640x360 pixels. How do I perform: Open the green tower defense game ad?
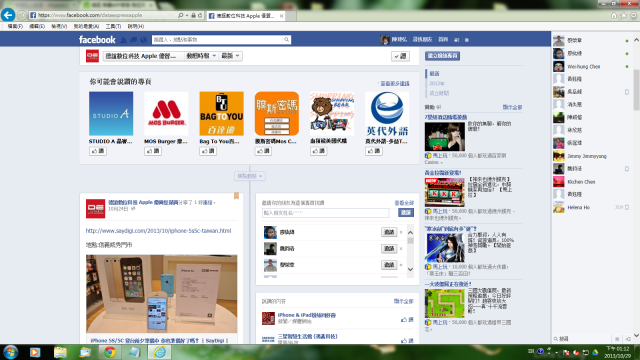click(444, 303)
